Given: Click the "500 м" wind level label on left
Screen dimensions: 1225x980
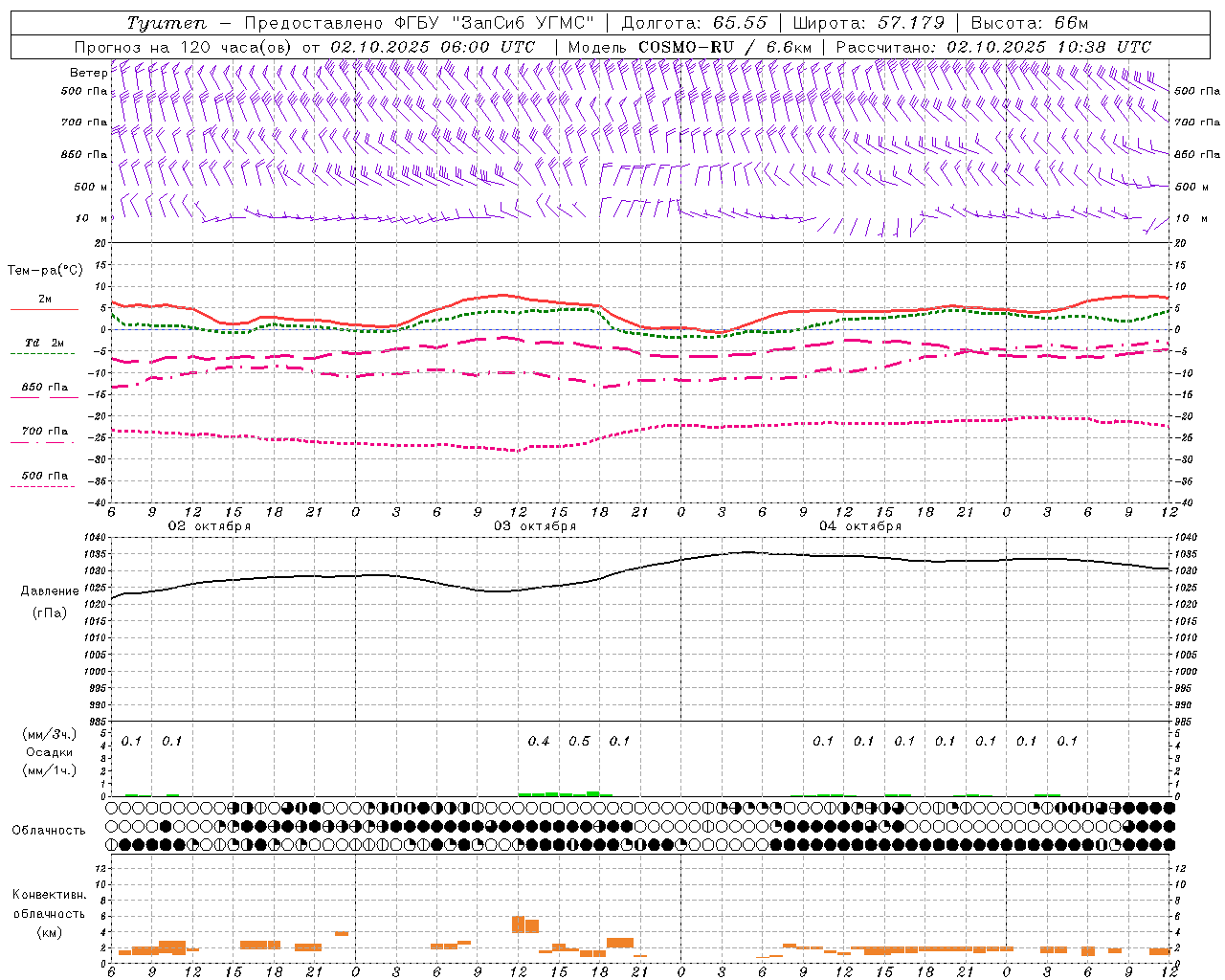Looking at the screenshot, I should click(91, 187).
